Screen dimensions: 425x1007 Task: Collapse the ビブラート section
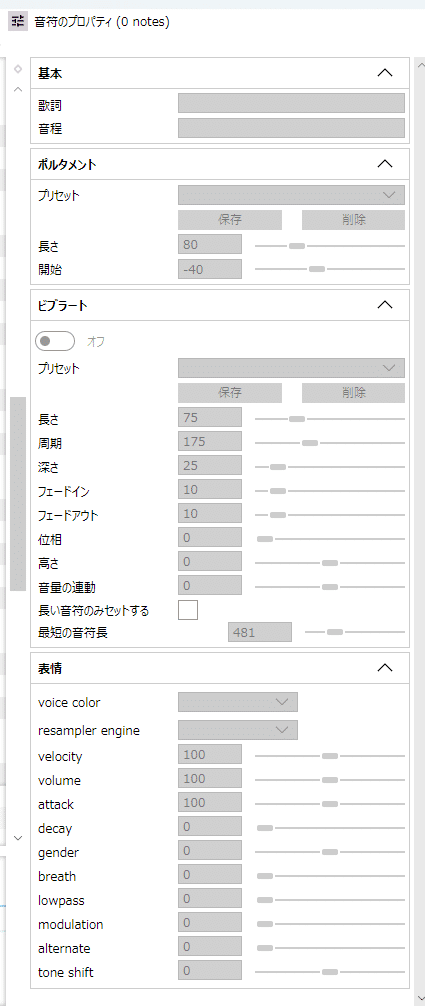tap(385, 305)
